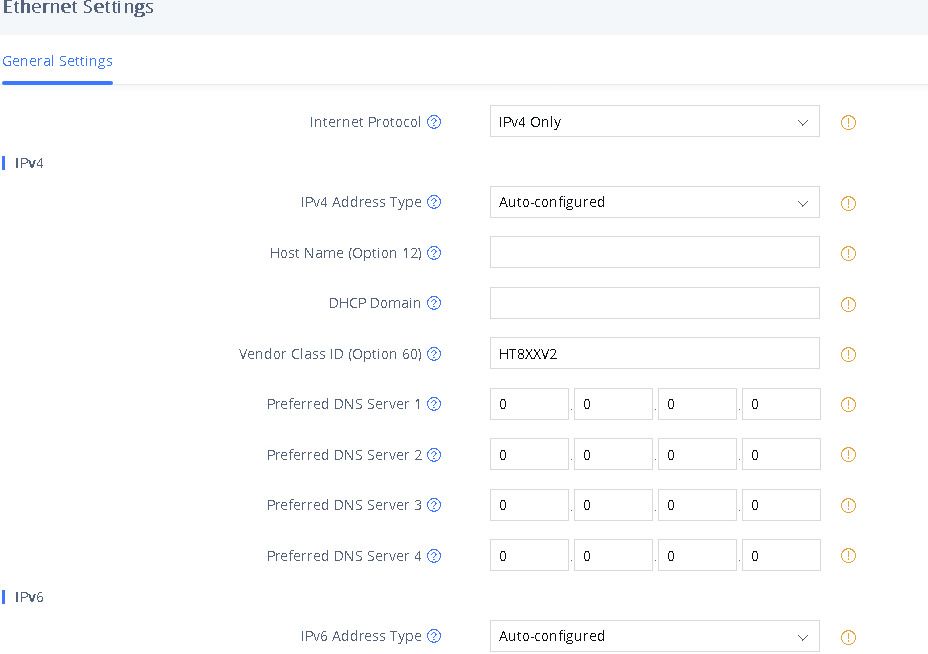The image size is (928, 654).
Task: Click help icon for Host Name (Option 12)
Action: coord(434,253)
